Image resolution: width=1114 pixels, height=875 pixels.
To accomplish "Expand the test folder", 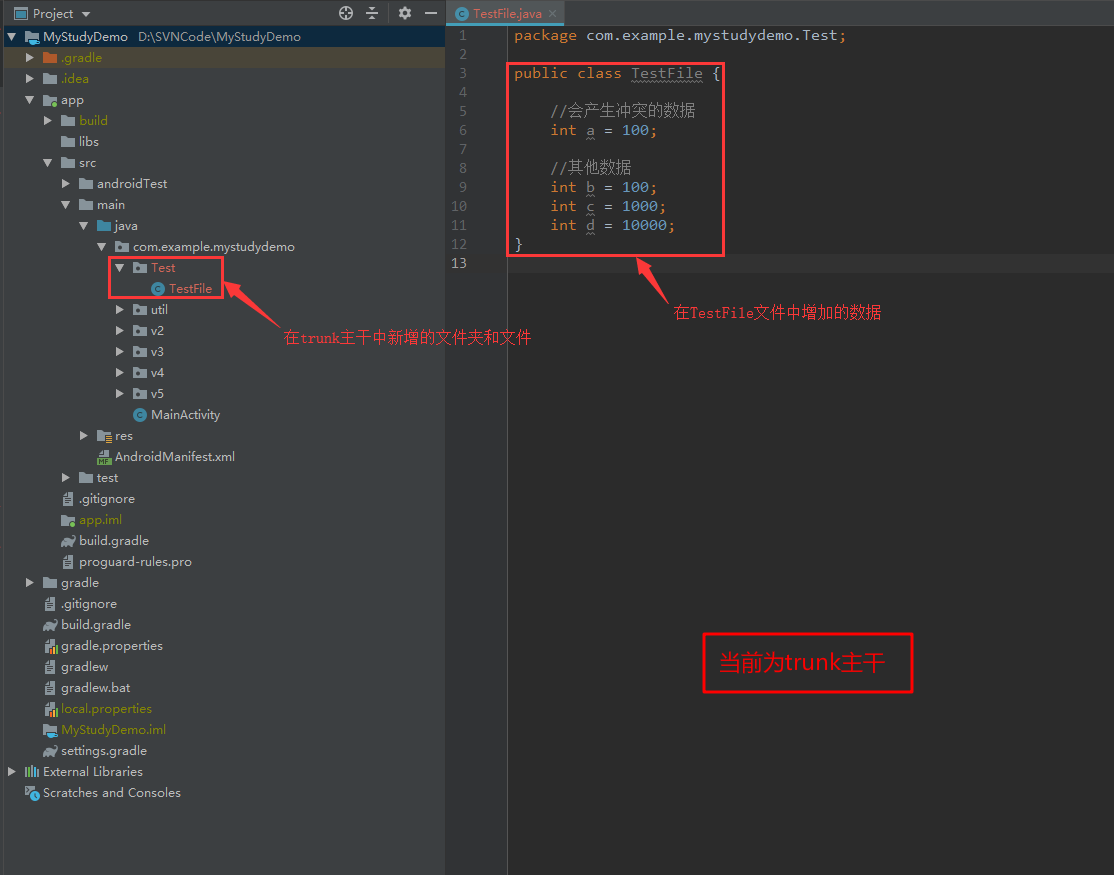I will click(x=66, y=477).
